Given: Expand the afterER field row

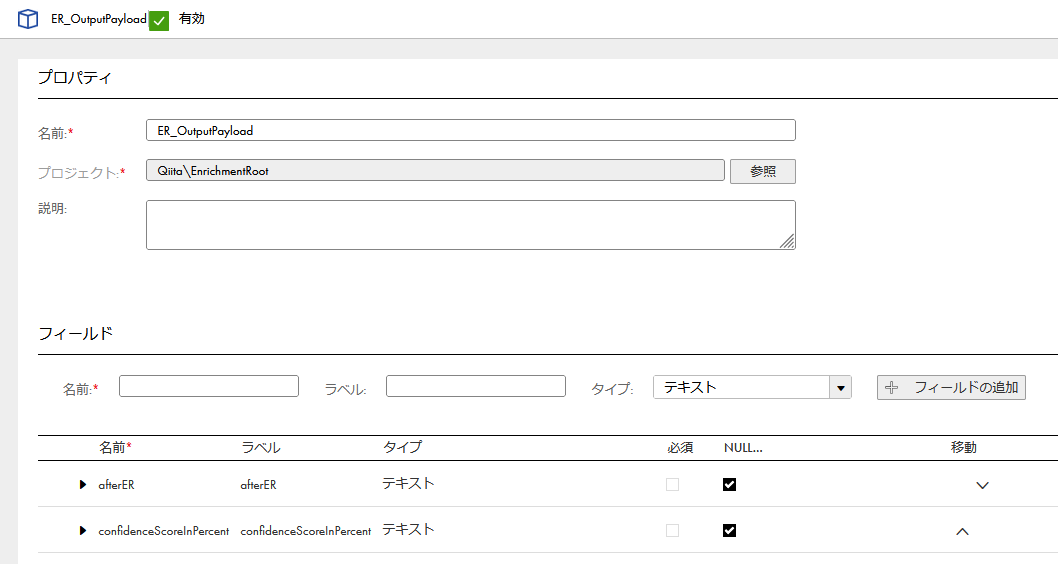Looking at the screenshot, I should click(x=82, y=484).
